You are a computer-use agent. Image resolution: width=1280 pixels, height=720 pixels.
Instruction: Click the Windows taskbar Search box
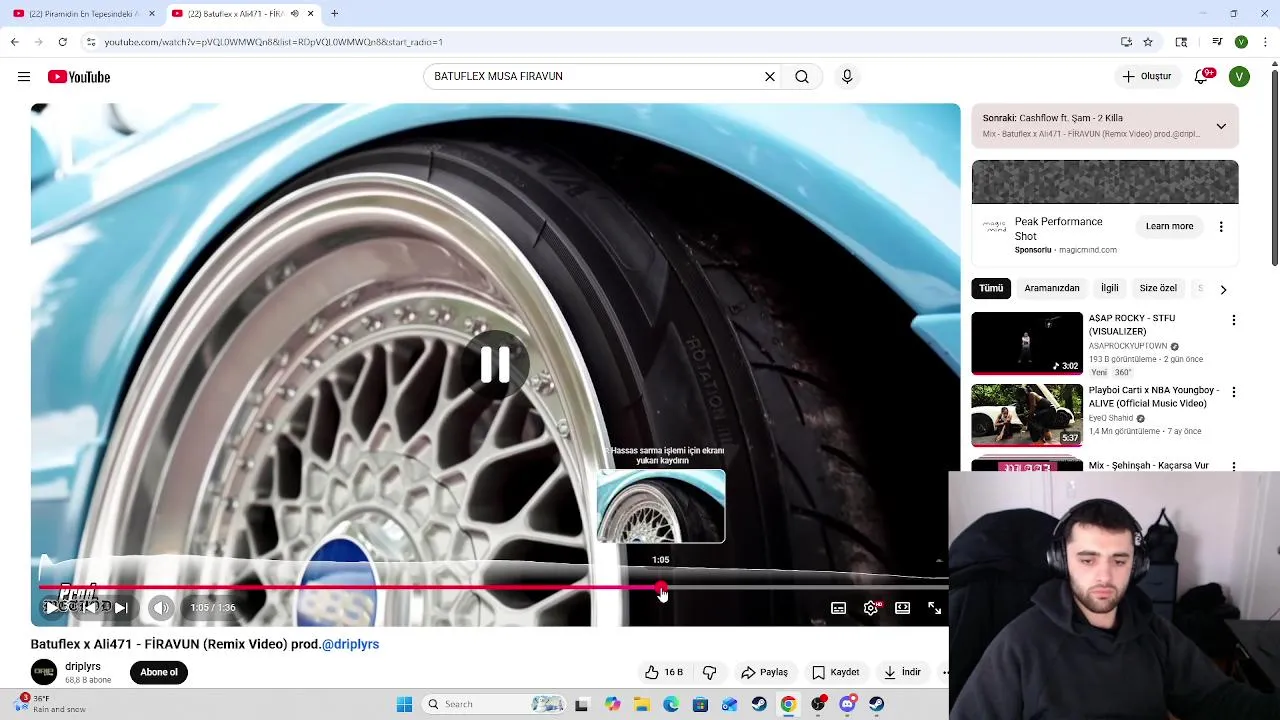click(494, 704)
